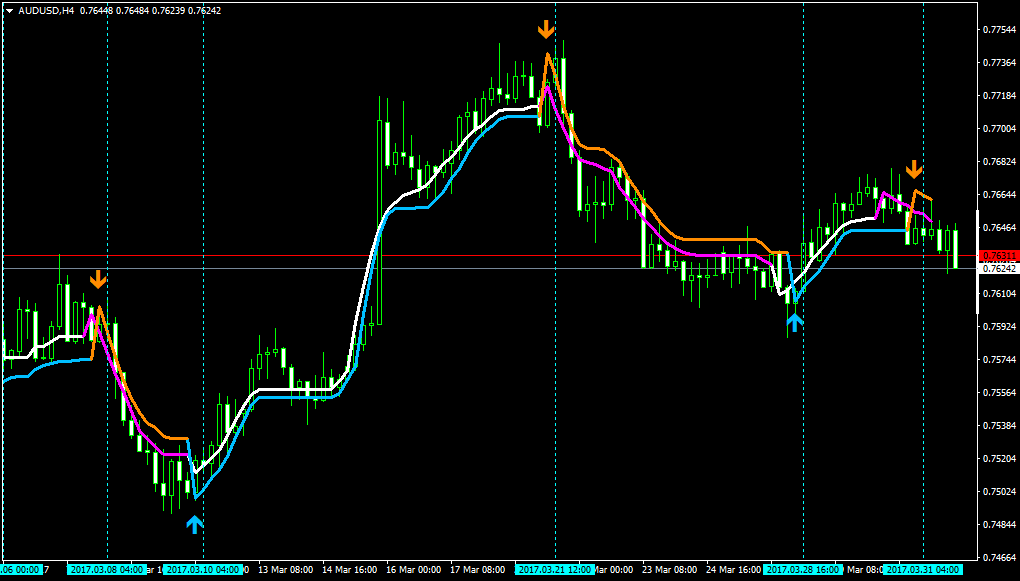Select the orange sell arrow above 2017.03.08
Viewport: 1020px width, 581px height.
tap(98, 280)
